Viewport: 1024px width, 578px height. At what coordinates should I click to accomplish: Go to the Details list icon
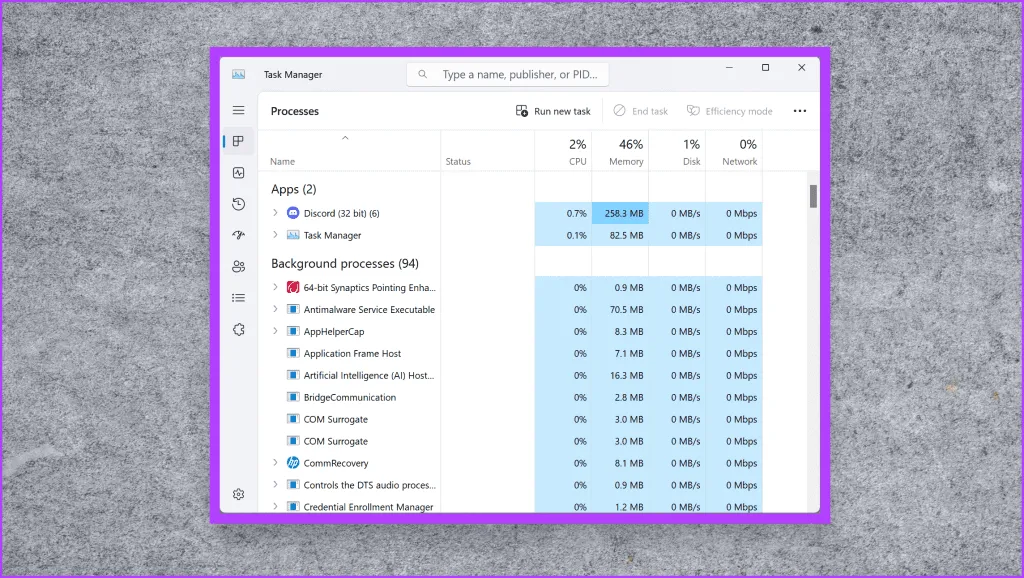click(238, 297)
